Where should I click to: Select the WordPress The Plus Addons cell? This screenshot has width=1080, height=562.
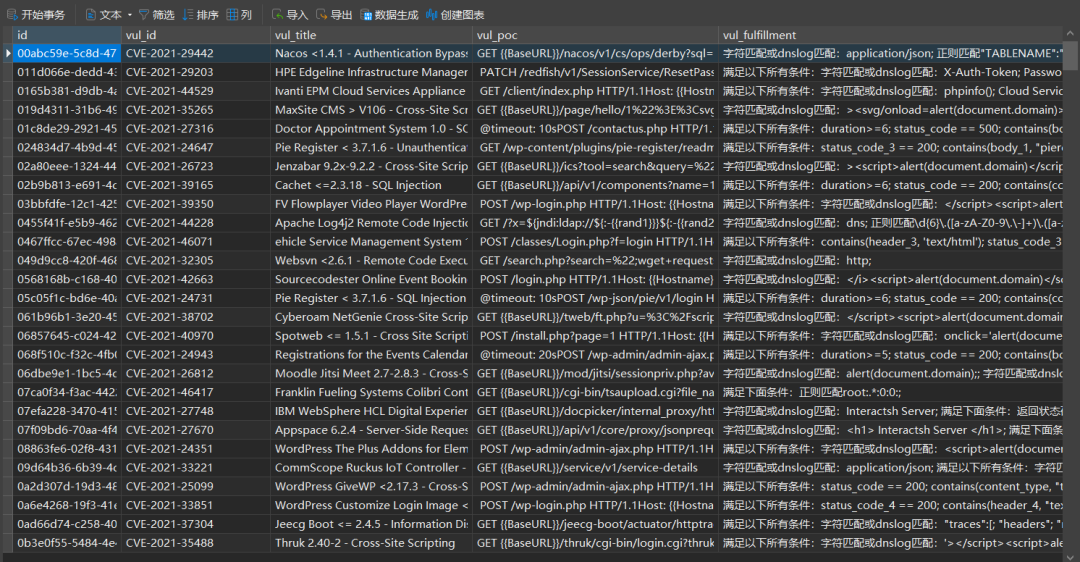371,448
